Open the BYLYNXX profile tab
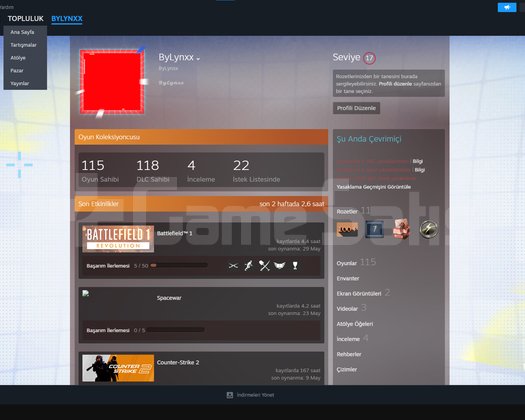This screenshot has height=420, width=525. tap(67, 19)
